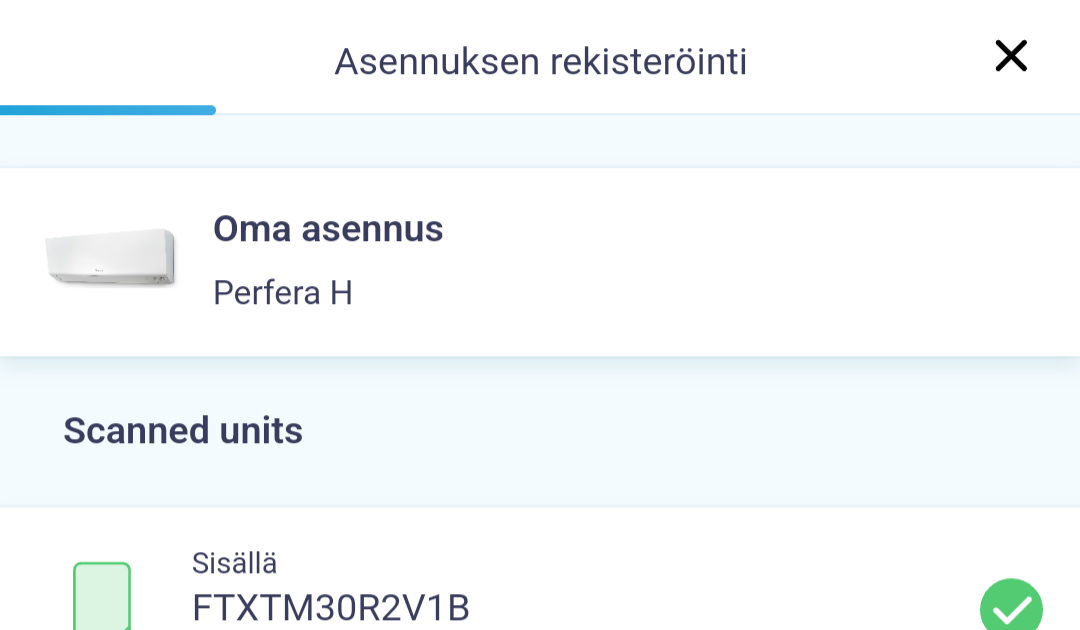Close the Asennuksen rekisteröinti screen
The image size is (1080, 630).
[1011, 56]
